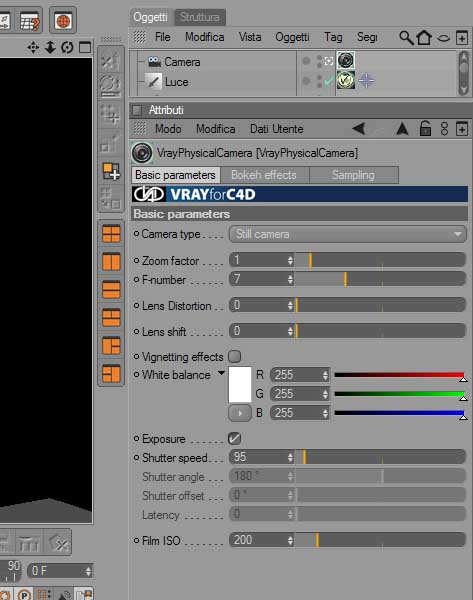Select the Camera object row

click(182, 62)
